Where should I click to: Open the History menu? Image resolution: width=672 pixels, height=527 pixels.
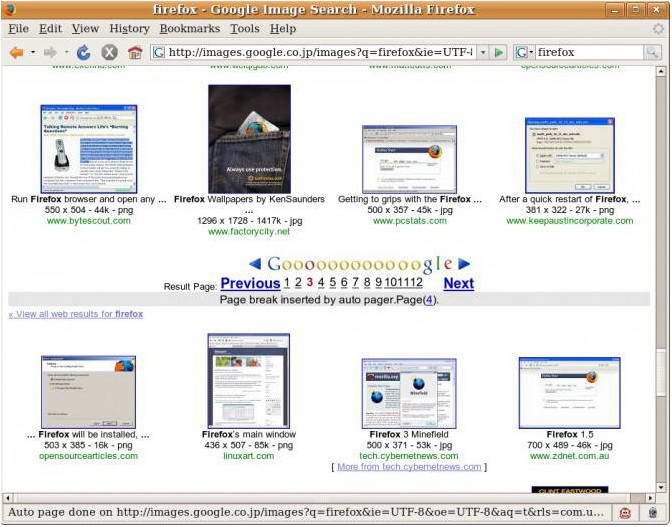[129, 29]
